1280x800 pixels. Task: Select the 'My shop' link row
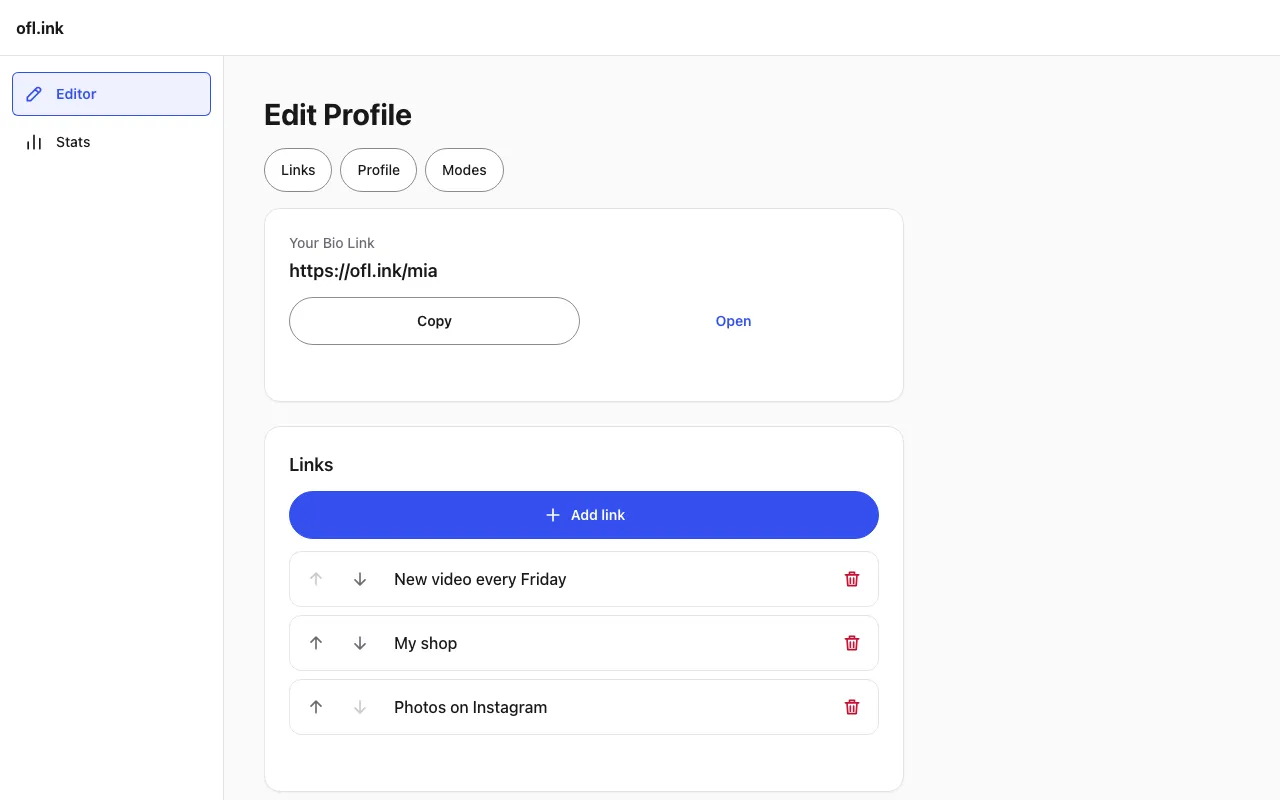pyautogui.click(x=584, y=643)
